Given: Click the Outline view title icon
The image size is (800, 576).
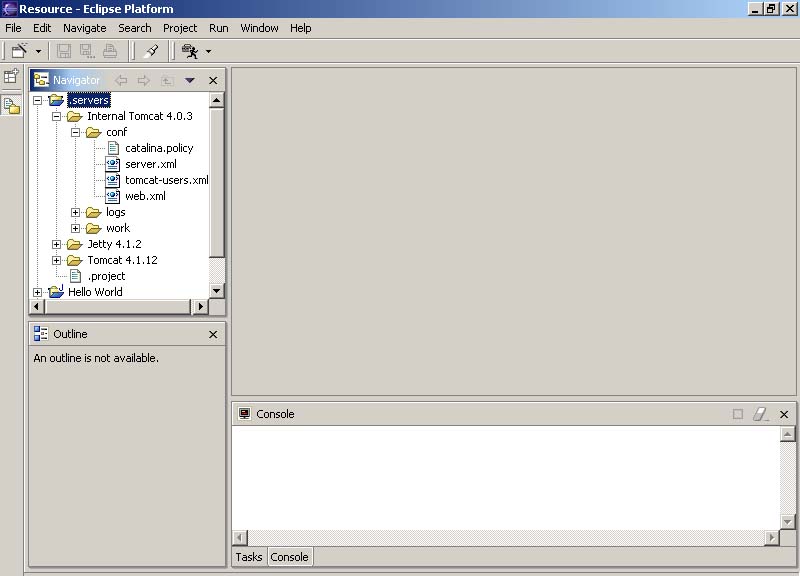Looking at the screenshot, I should point(41,334).
